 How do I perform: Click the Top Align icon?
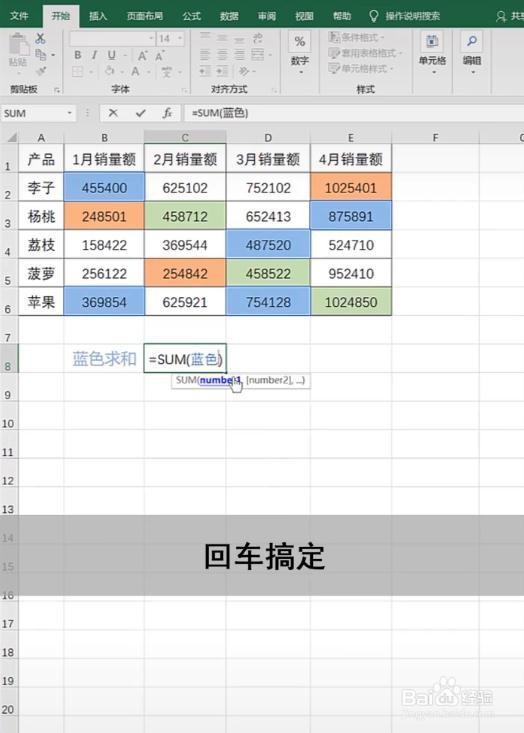pos(205,37)
